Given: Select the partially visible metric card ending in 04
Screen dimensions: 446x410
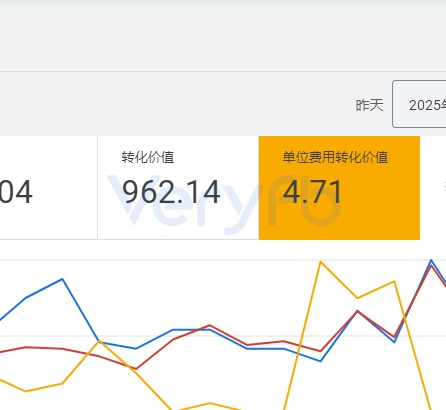Looking at the screenshot, I should tap(49, 188).
